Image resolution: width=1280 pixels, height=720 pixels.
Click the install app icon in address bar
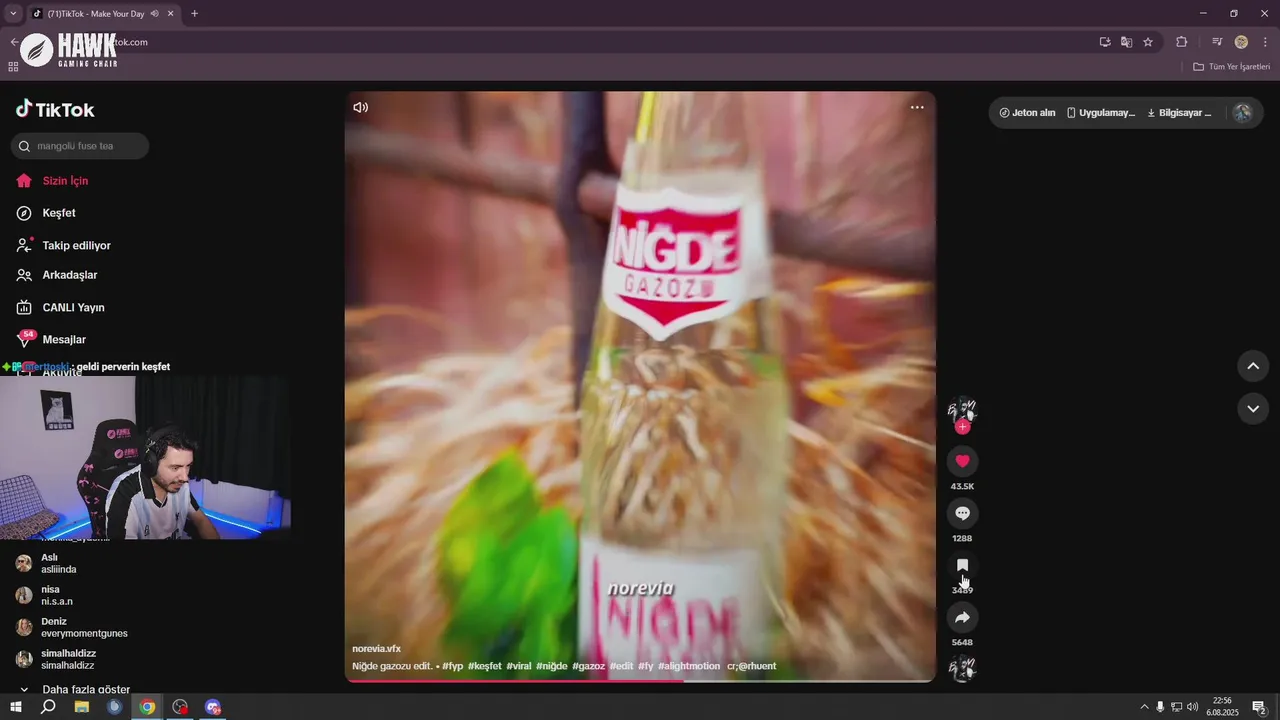point(1105,42)
